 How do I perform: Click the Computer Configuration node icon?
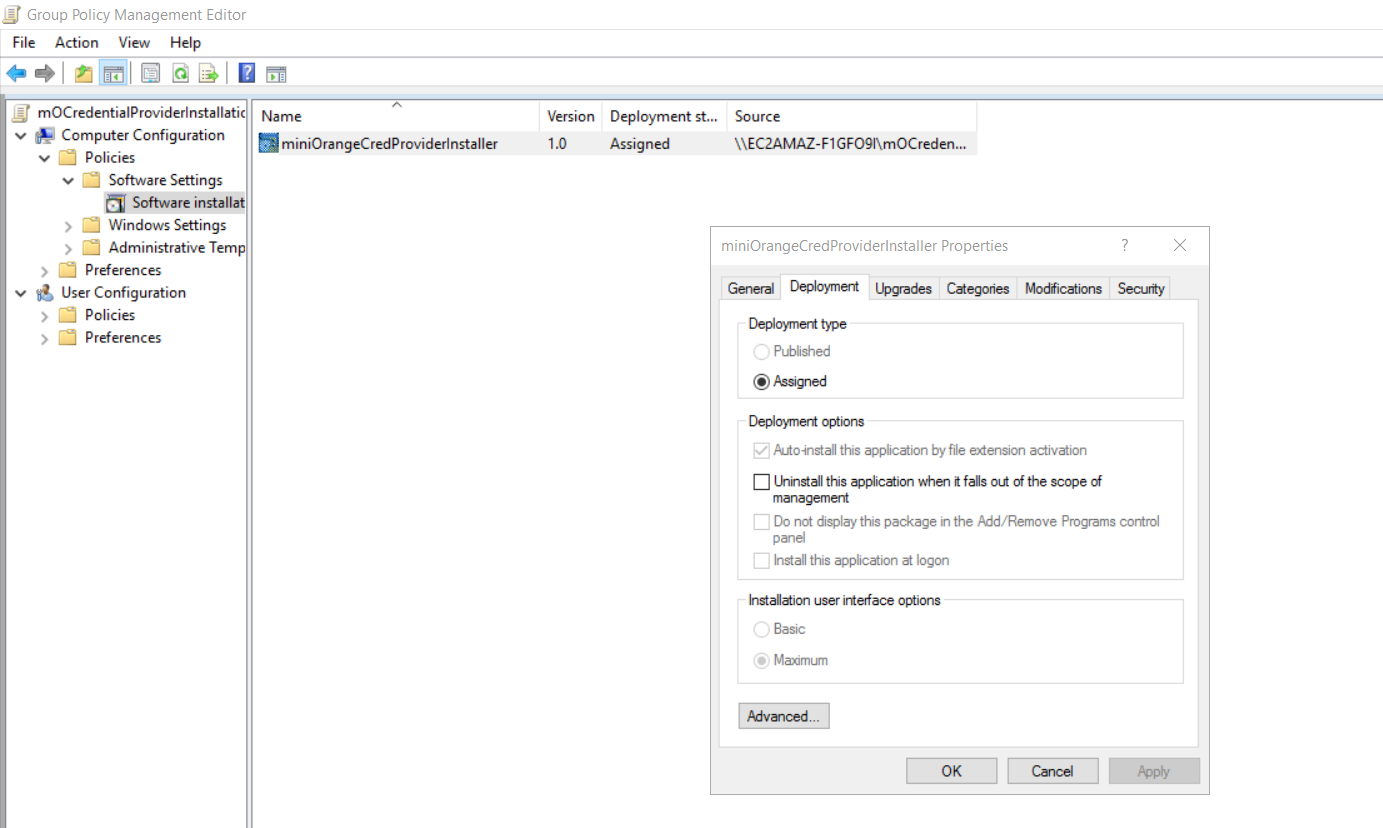[45, 135]
